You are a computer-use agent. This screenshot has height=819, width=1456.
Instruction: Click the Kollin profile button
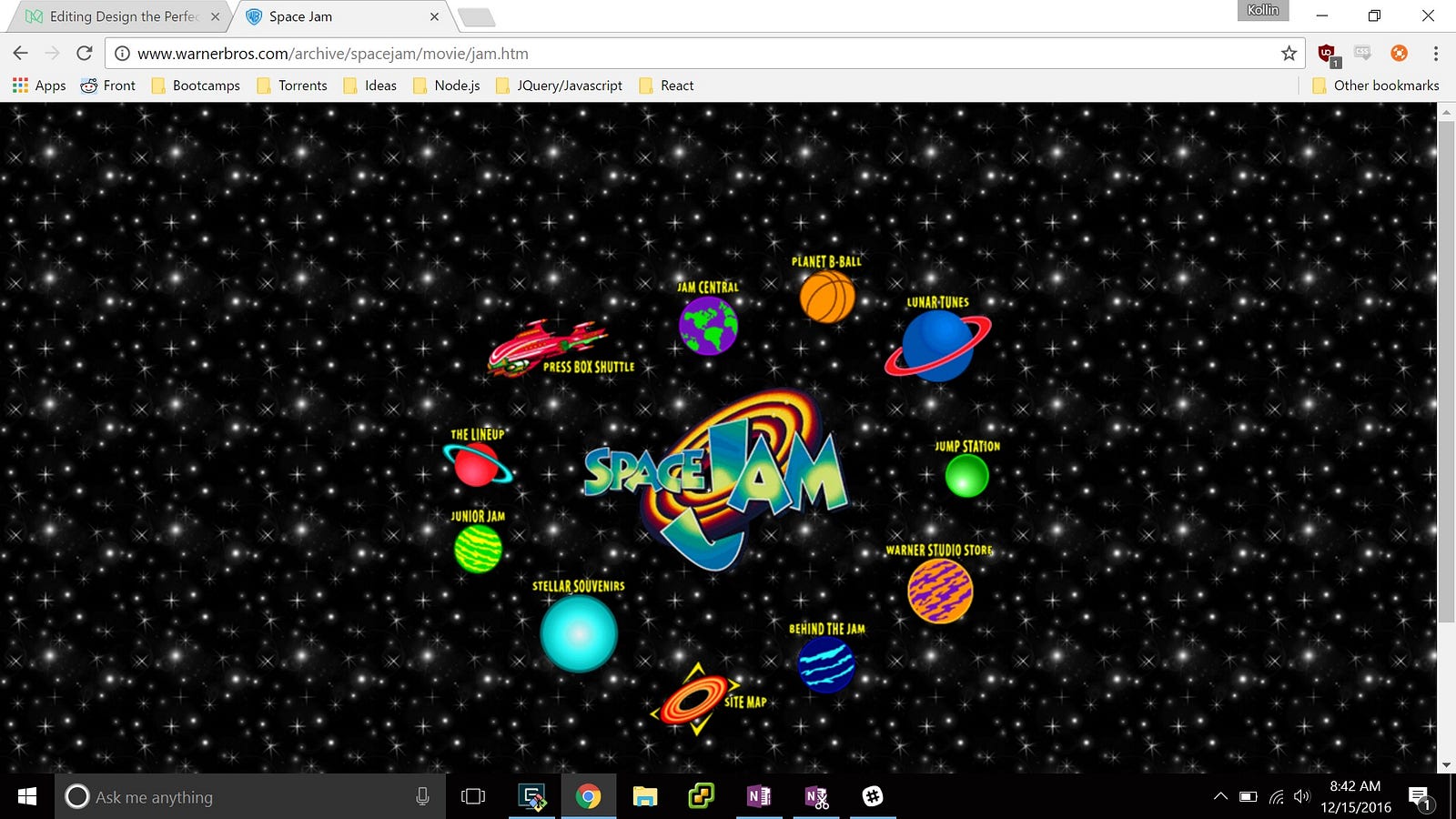[1263, 10]
